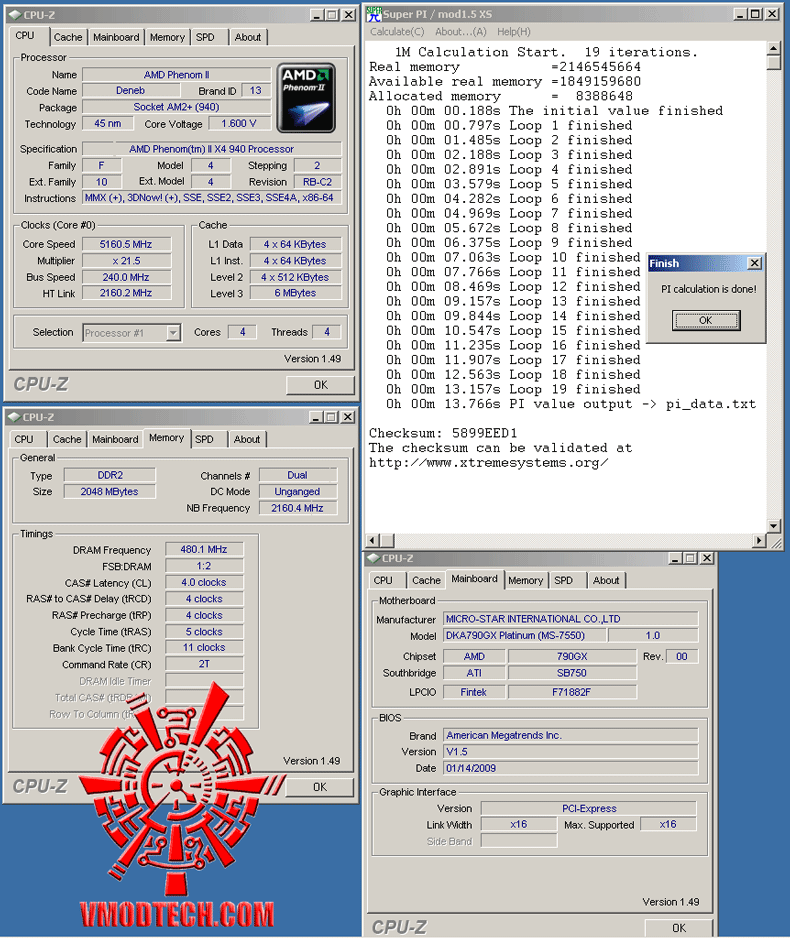
Task: Click the Multiplier x 21.5 field
Action: [126, 261]
